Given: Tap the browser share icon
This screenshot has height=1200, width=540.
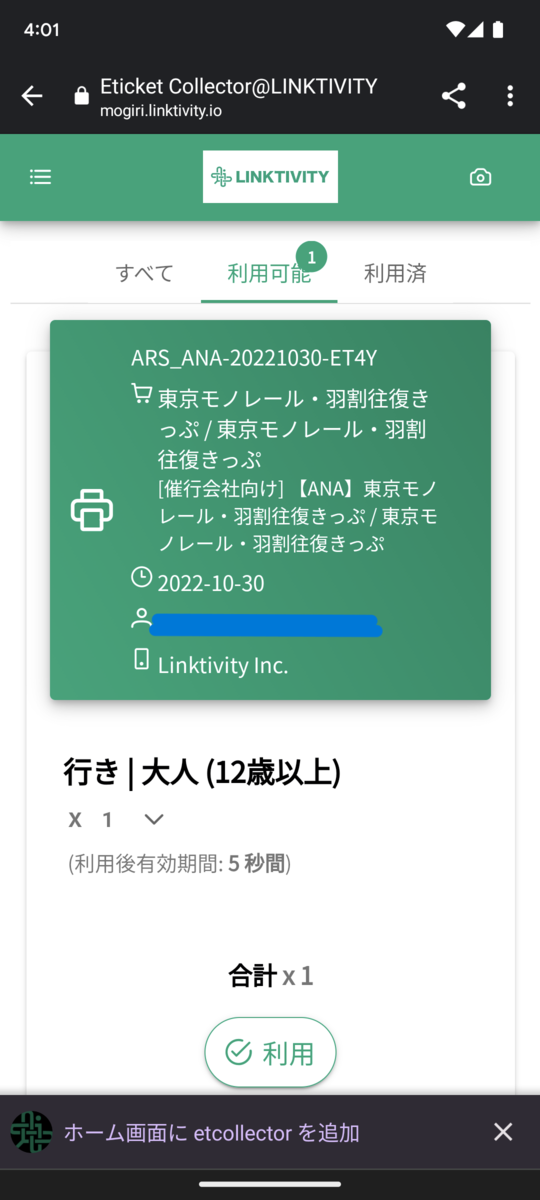Looking at the screenshot, I should point(454,96).
